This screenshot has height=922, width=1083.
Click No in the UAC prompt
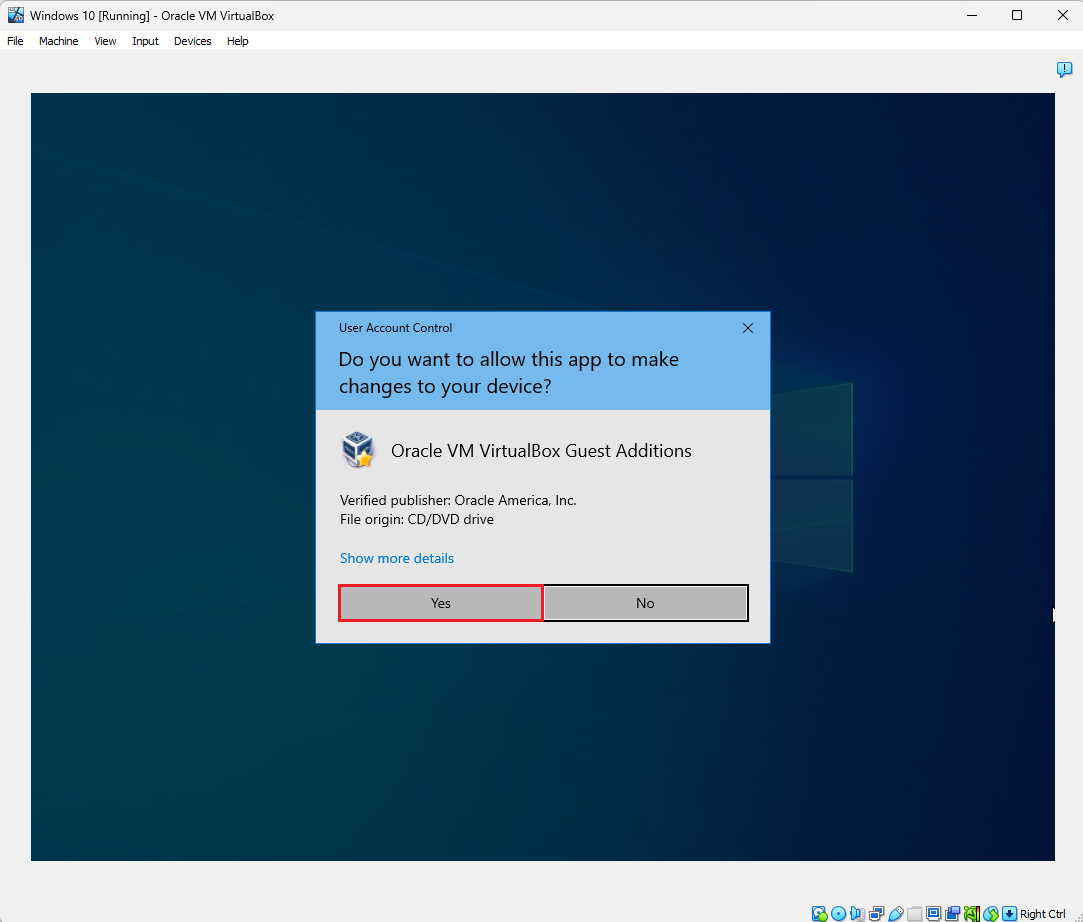[x=645, y=603]
